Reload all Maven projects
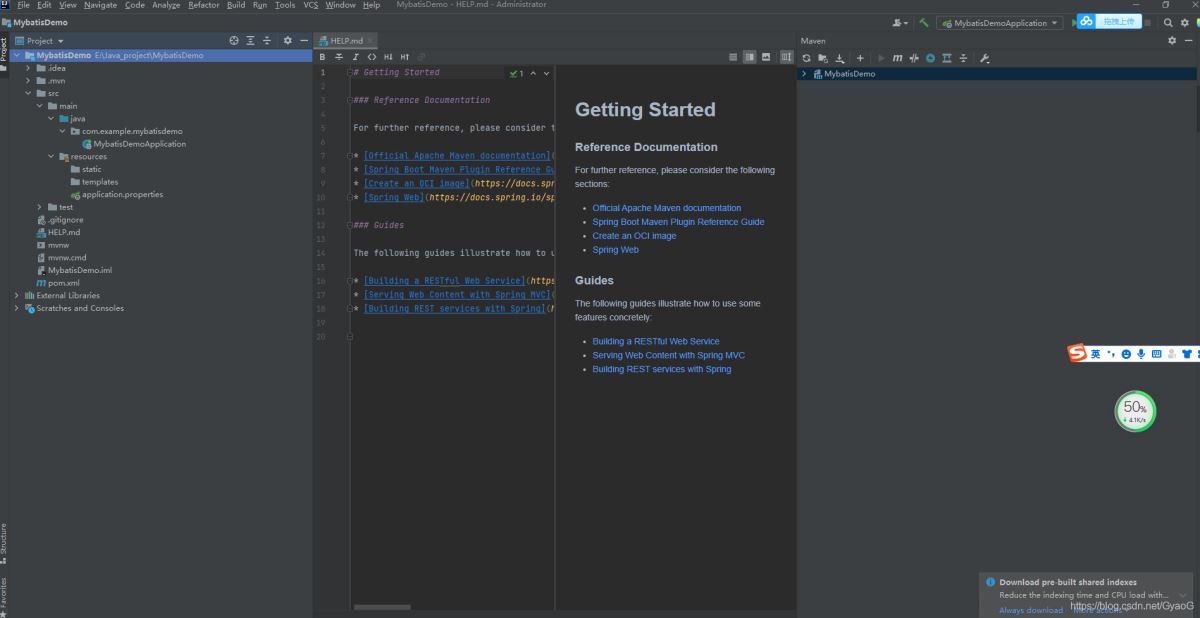Screen dimensions: 1200x618 806,58
